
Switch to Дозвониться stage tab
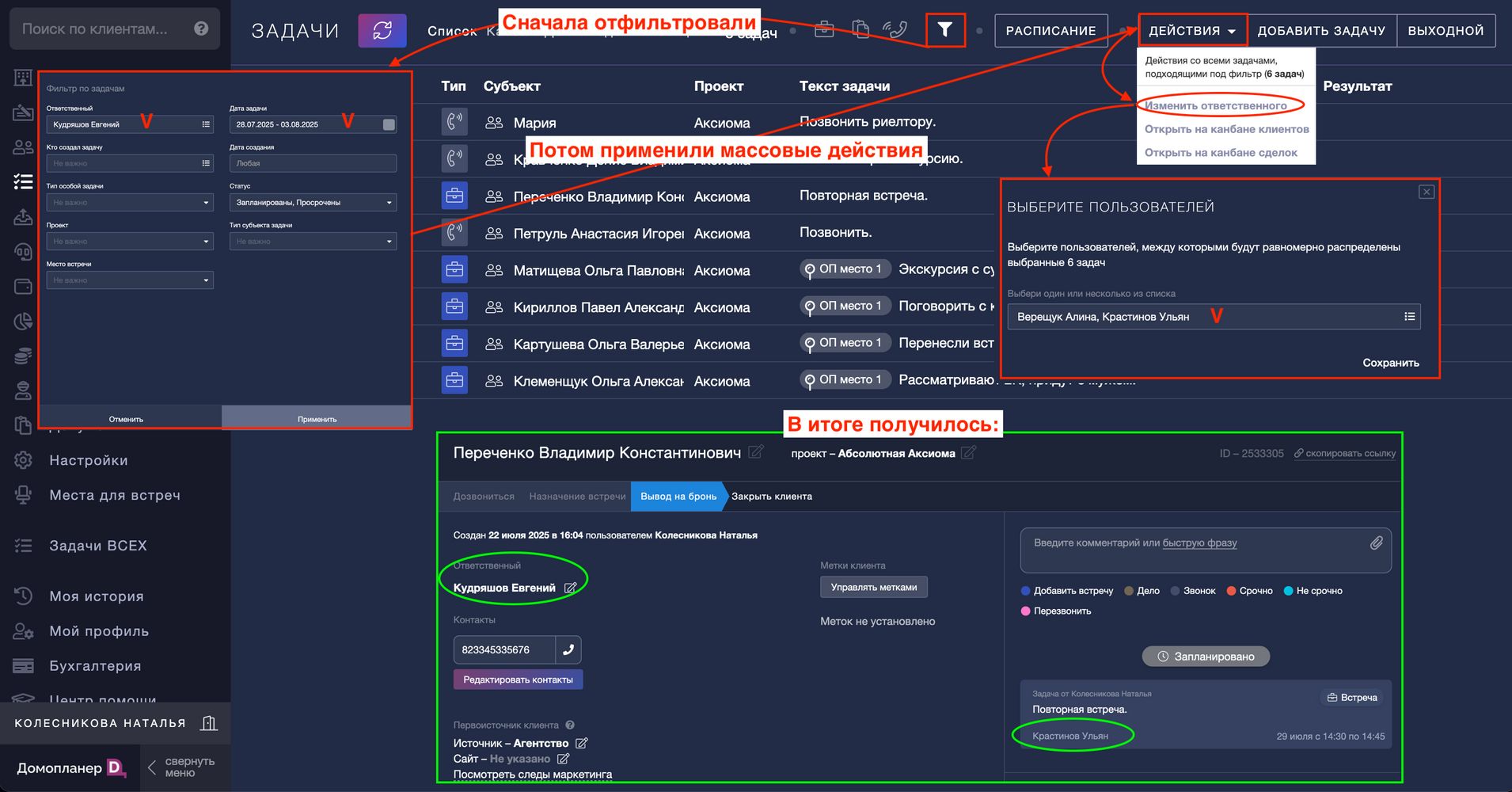click(x=484, y=496)
